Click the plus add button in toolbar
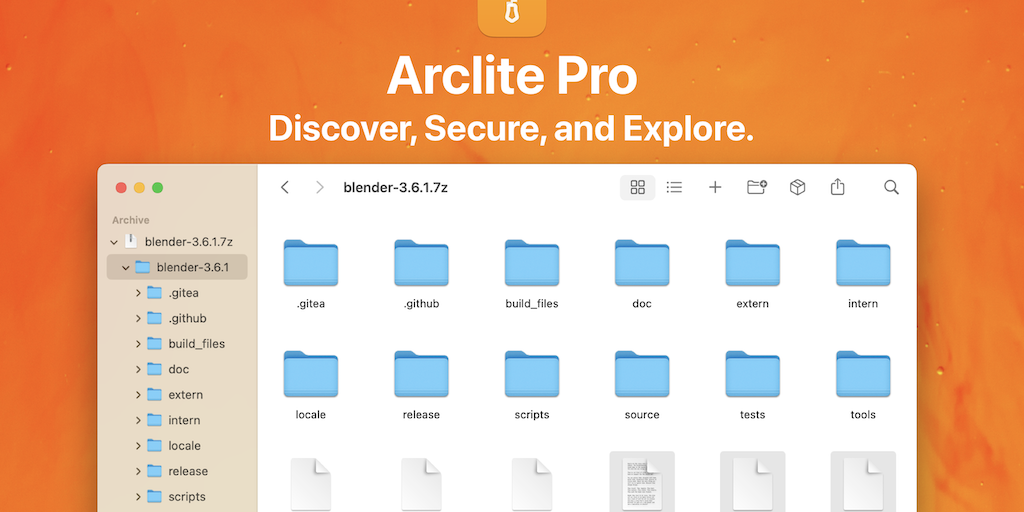Screen dimensions: 1024x512 715,187
